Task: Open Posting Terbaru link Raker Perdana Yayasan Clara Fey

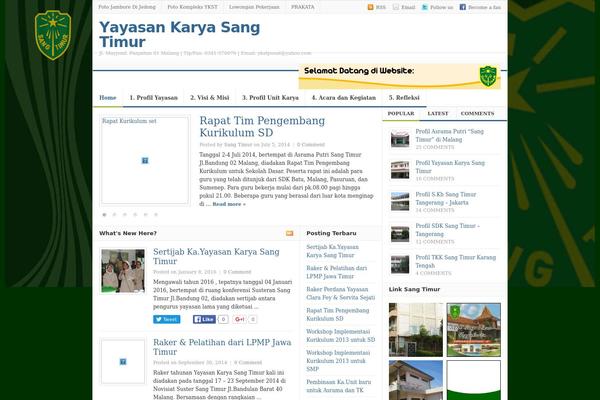Action: tap(341, 293)
